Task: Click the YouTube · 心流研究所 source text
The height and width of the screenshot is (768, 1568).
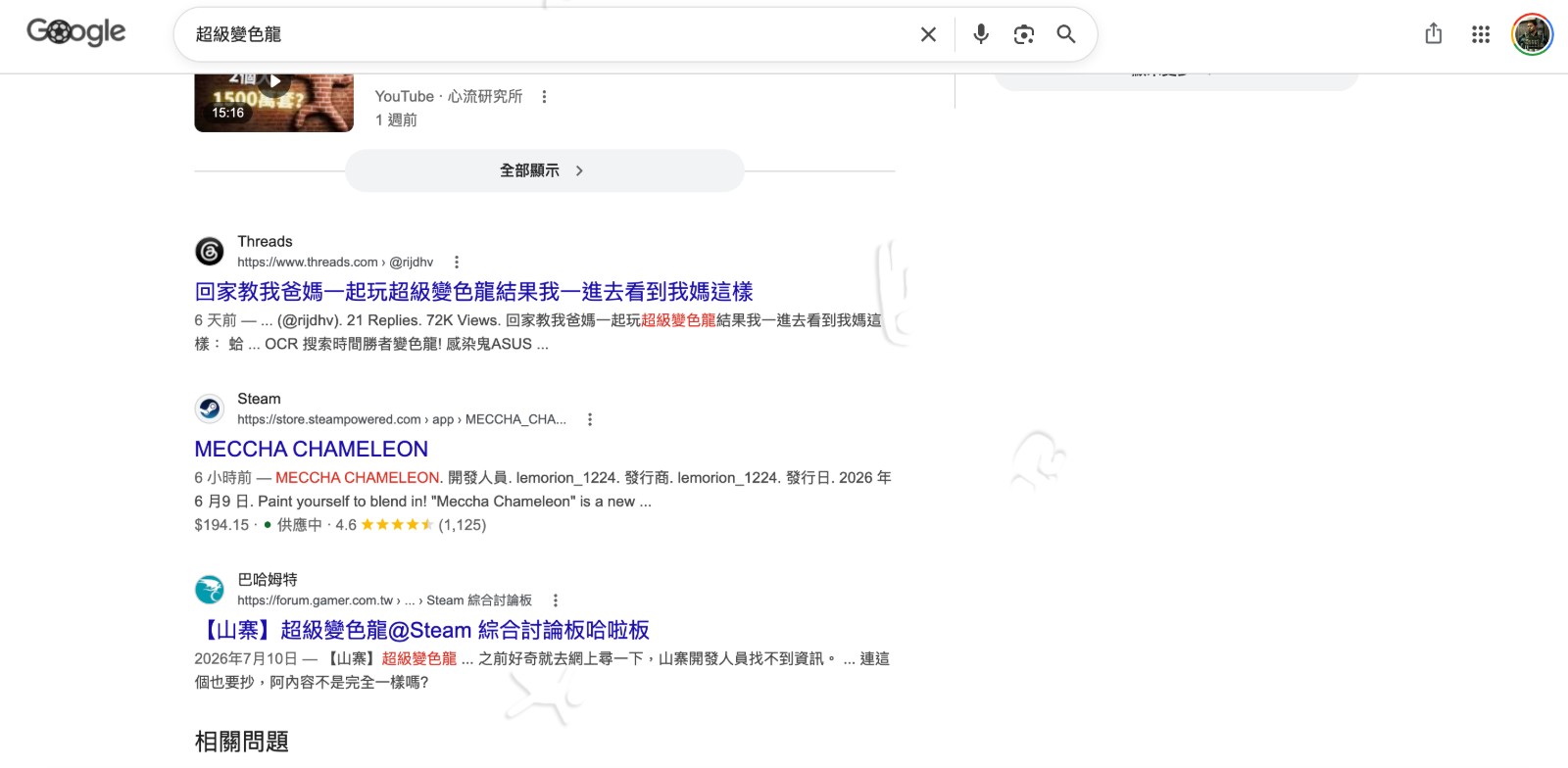Action: pos(449,96)
